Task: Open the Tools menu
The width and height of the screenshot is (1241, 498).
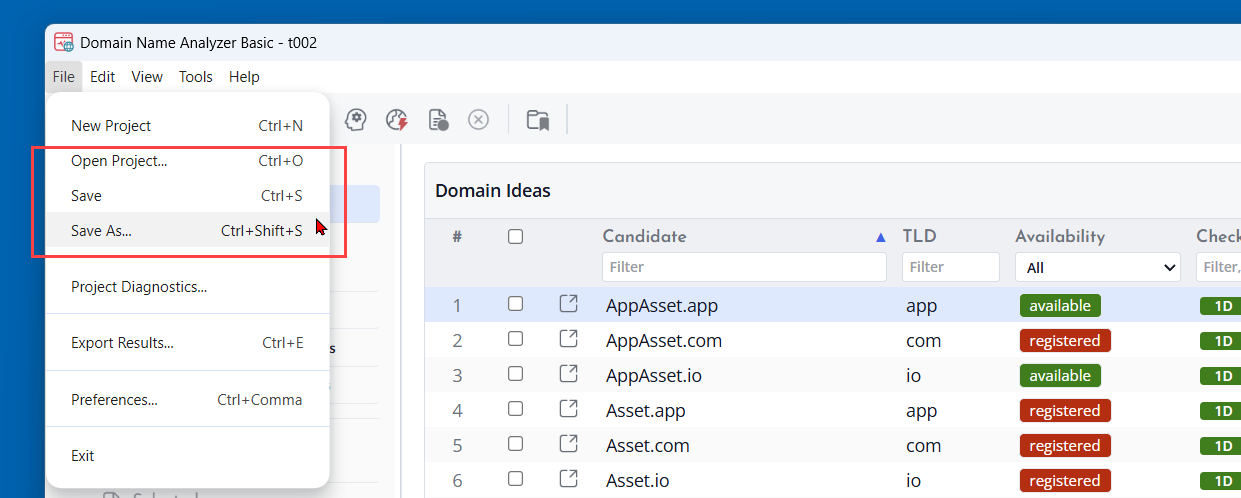Action: 196,76
